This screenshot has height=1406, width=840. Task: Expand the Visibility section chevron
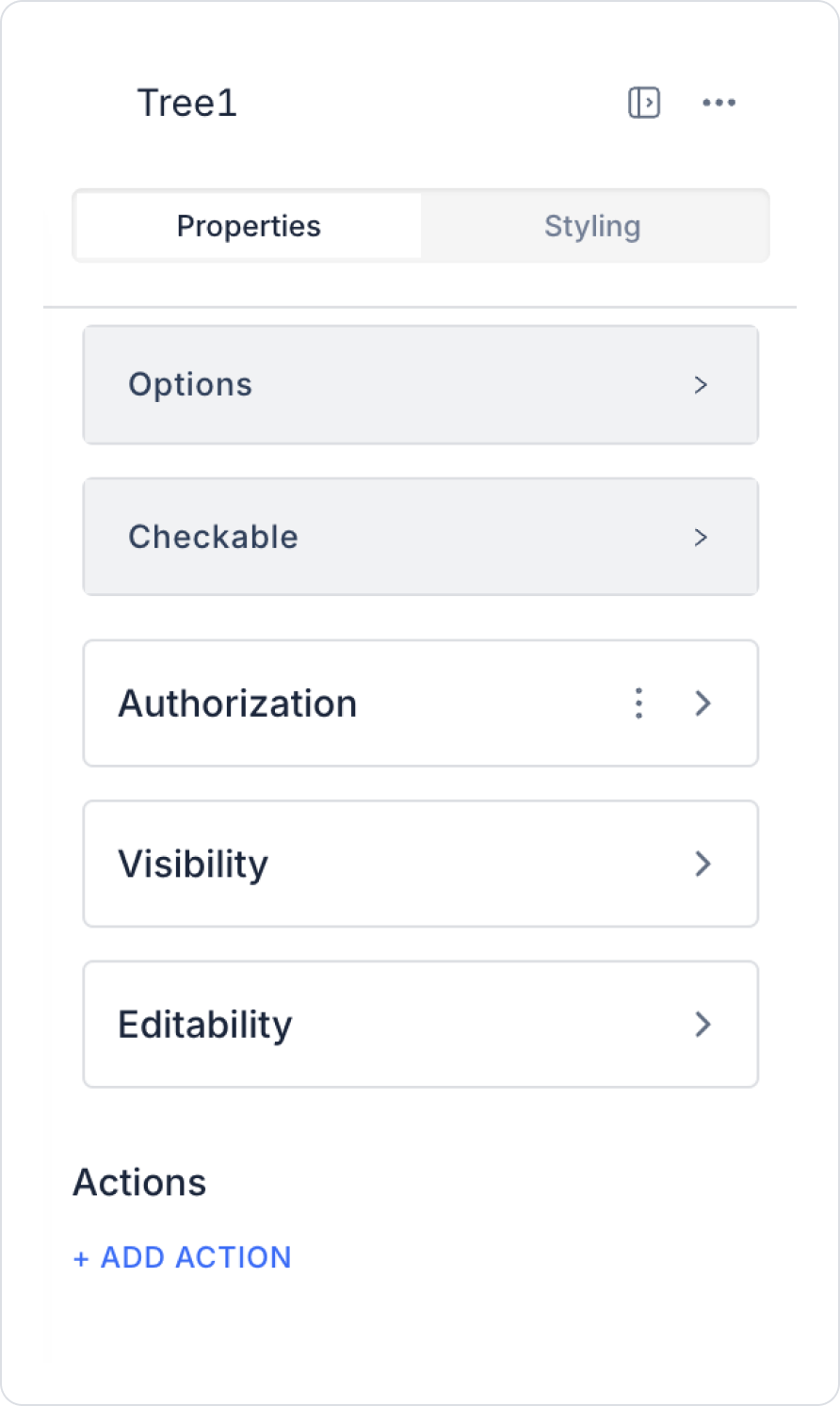coord(703,864)
